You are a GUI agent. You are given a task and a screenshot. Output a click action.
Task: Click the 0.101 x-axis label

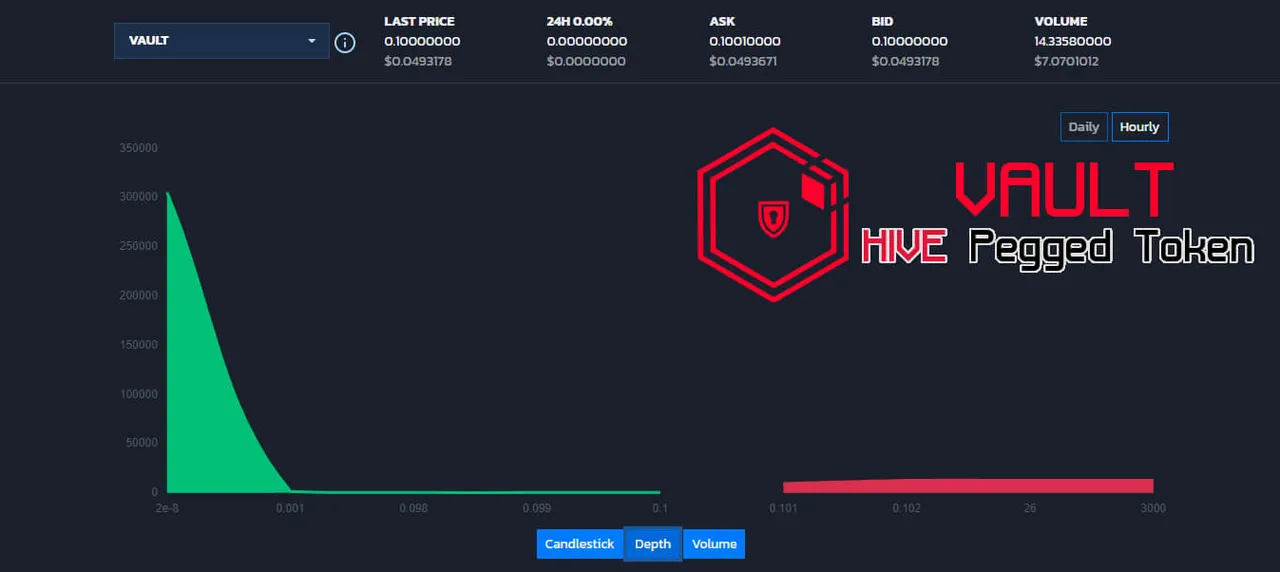point(783,508)
